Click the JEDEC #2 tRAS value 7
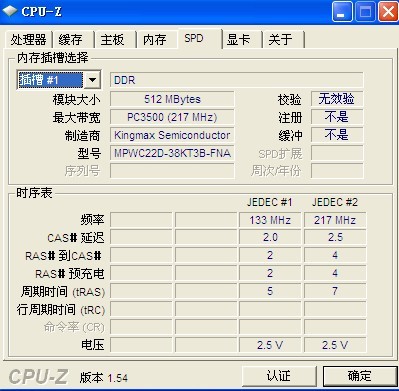399x391 pixels. (335, 292)
